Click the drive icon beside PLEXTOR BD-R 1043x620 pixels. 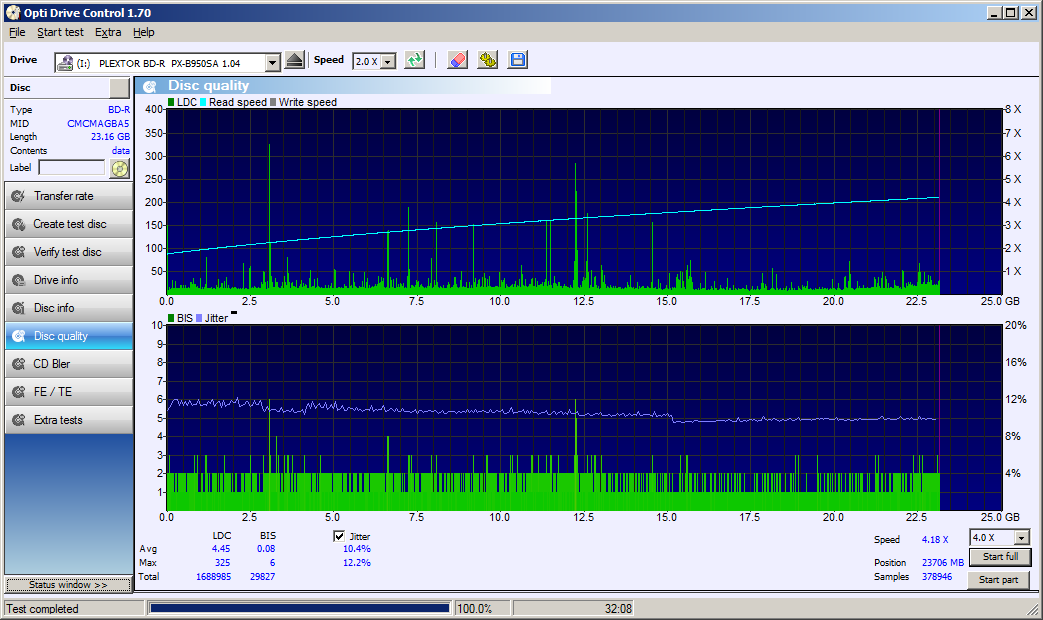click(65, 63)
